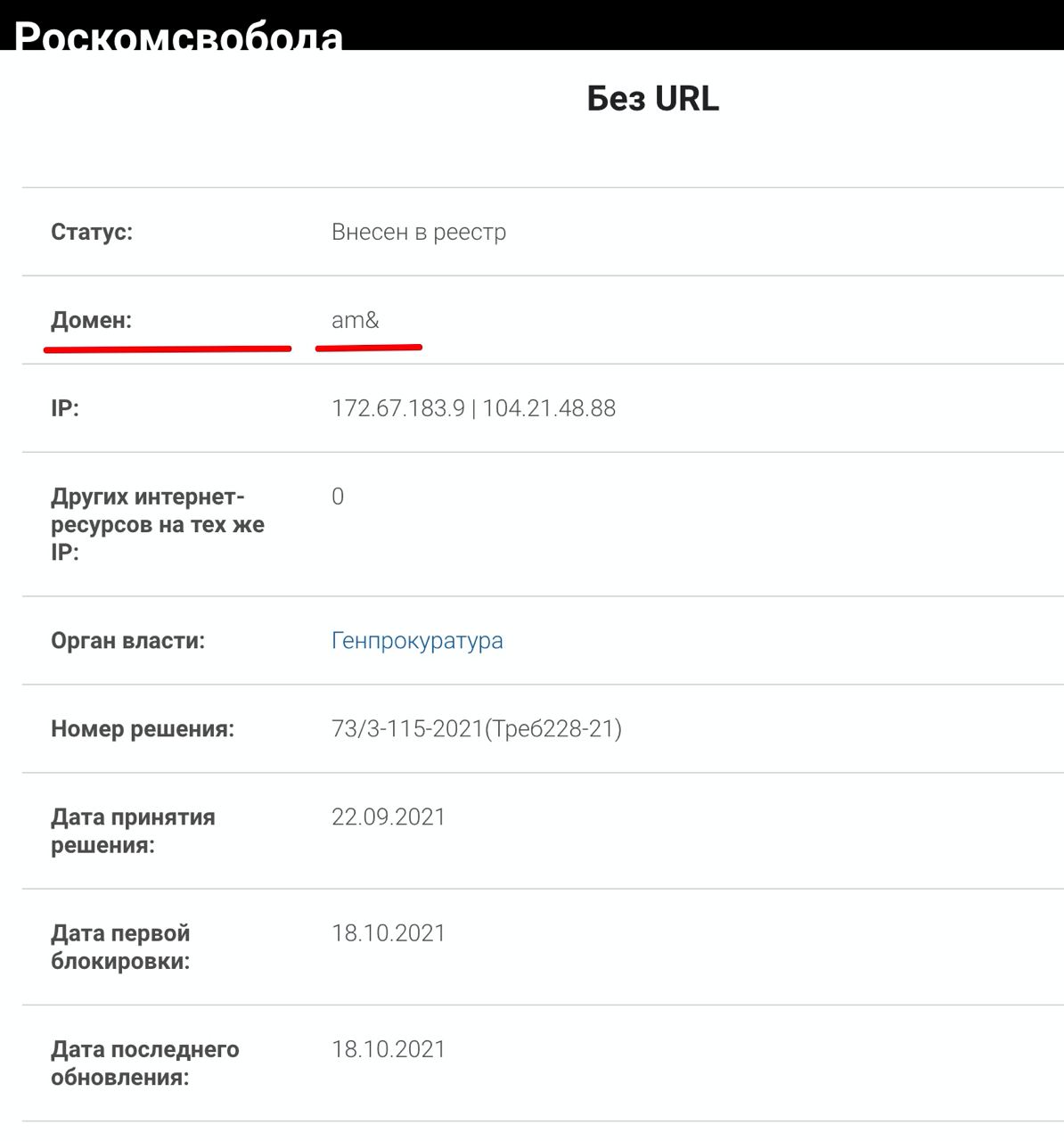The image size is (1064, 1141).
Task: Click the IP label
Action: click(x=65, y=408)
